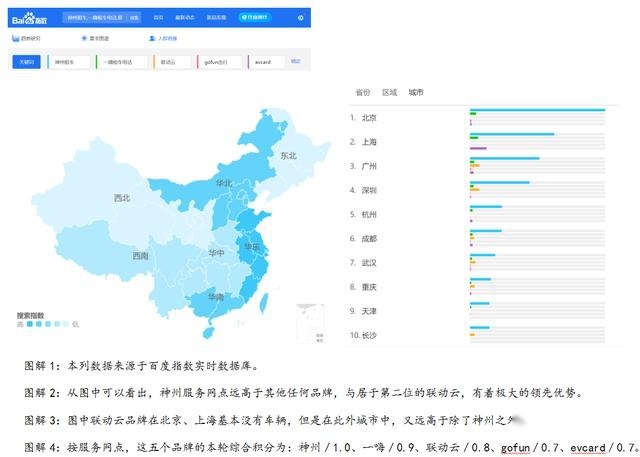Click the purple bar for 上海
The height and width of the screenshot is (457, 640).
click(x=478, y=148)
